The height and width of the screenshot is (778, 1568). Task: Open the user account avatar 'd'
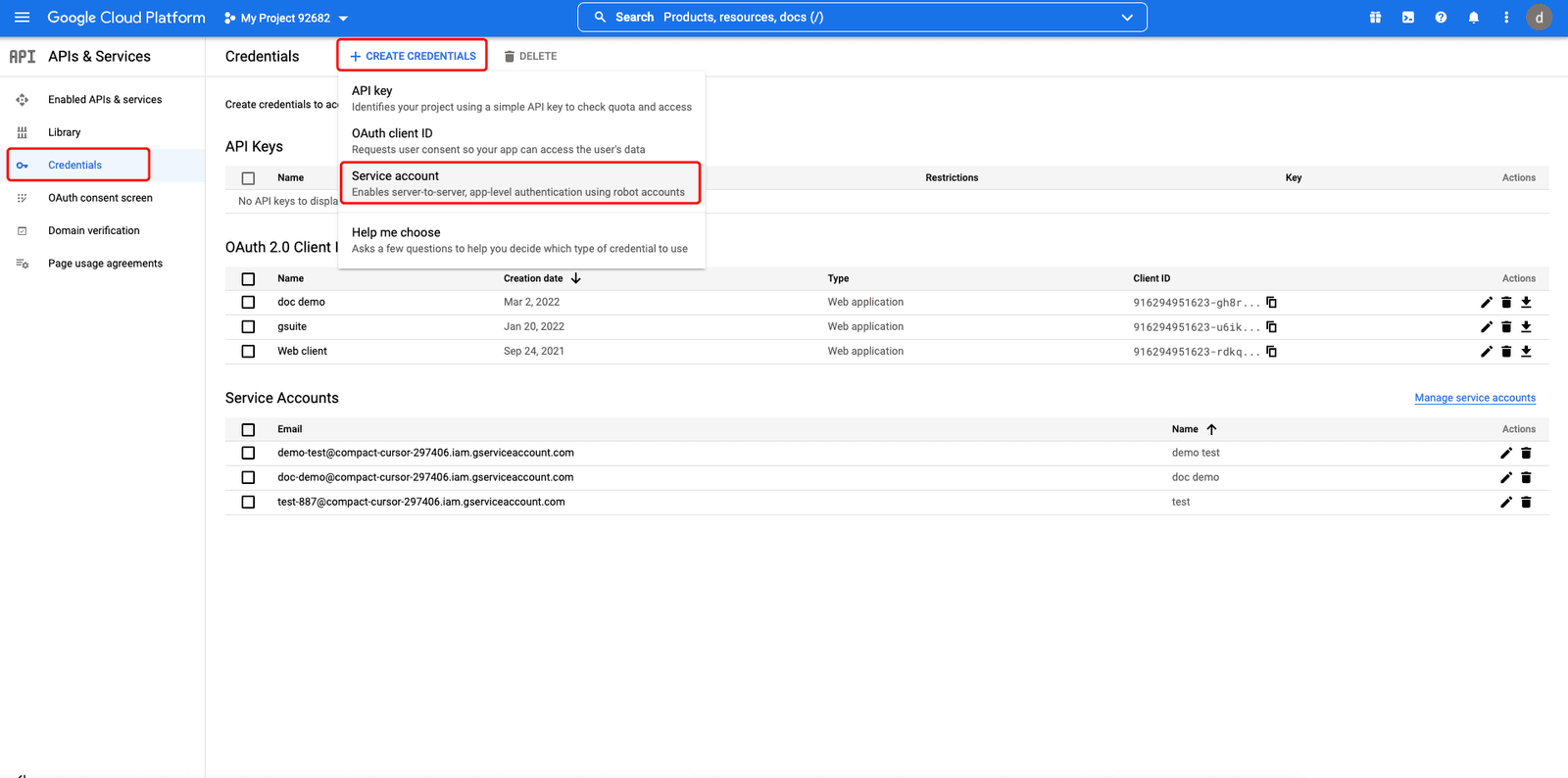1539,18
